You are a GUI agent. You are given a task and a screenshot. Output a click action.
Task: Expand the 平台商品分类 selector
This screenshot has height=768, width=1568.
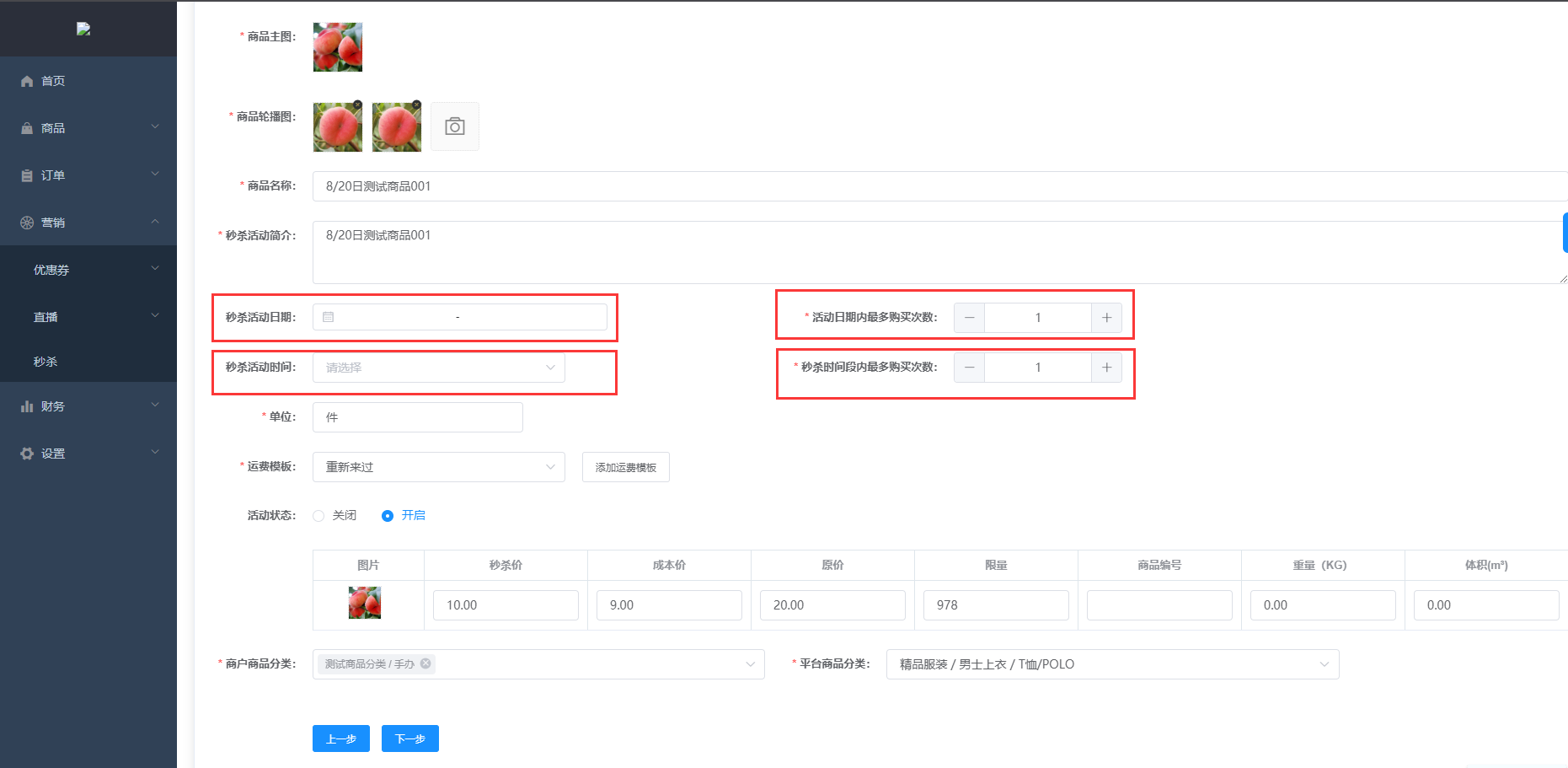point(1112,664)
